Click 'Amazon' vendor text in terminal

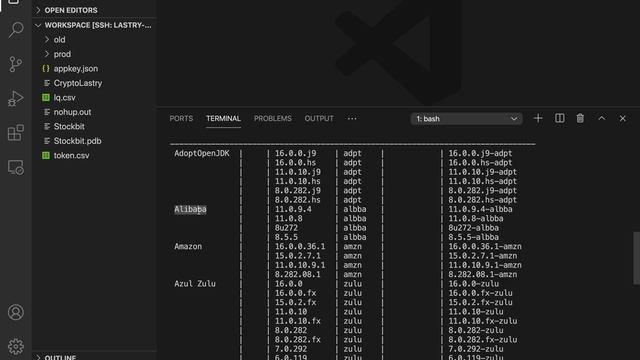188,247
